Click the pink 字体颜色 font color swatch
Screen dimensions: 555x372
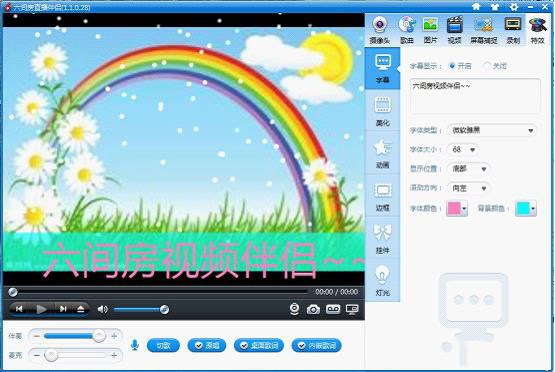(x=454, y=208)
